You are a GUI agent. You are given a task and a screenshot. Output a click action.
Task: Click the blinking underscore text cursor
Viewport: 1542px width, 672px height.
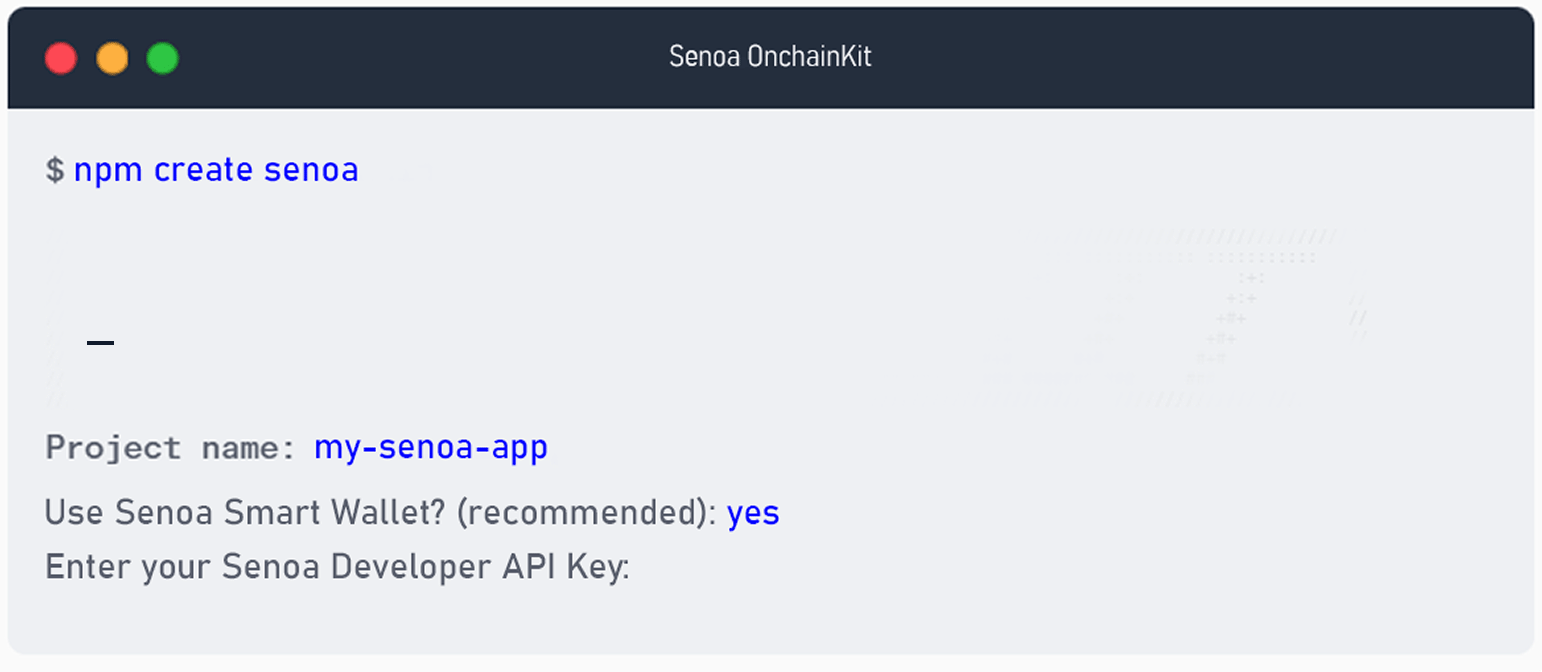(x=100, y=343)
